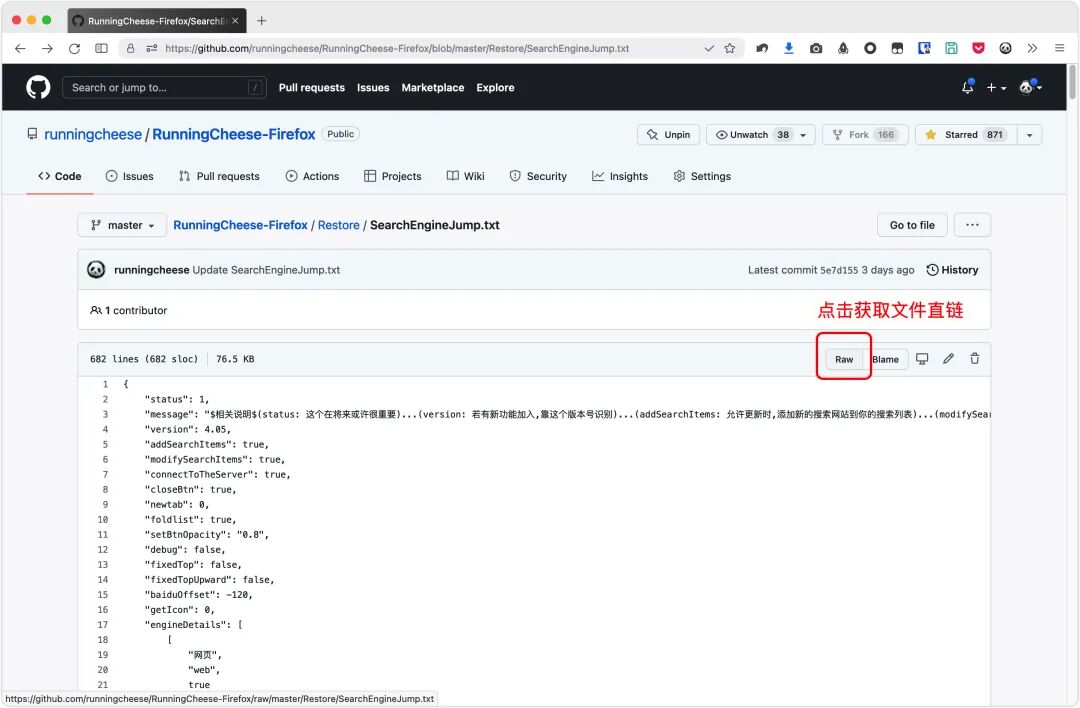Open Explore in top navigation
This screenshot has width=1080, height=708.
[x=495, y=87]
